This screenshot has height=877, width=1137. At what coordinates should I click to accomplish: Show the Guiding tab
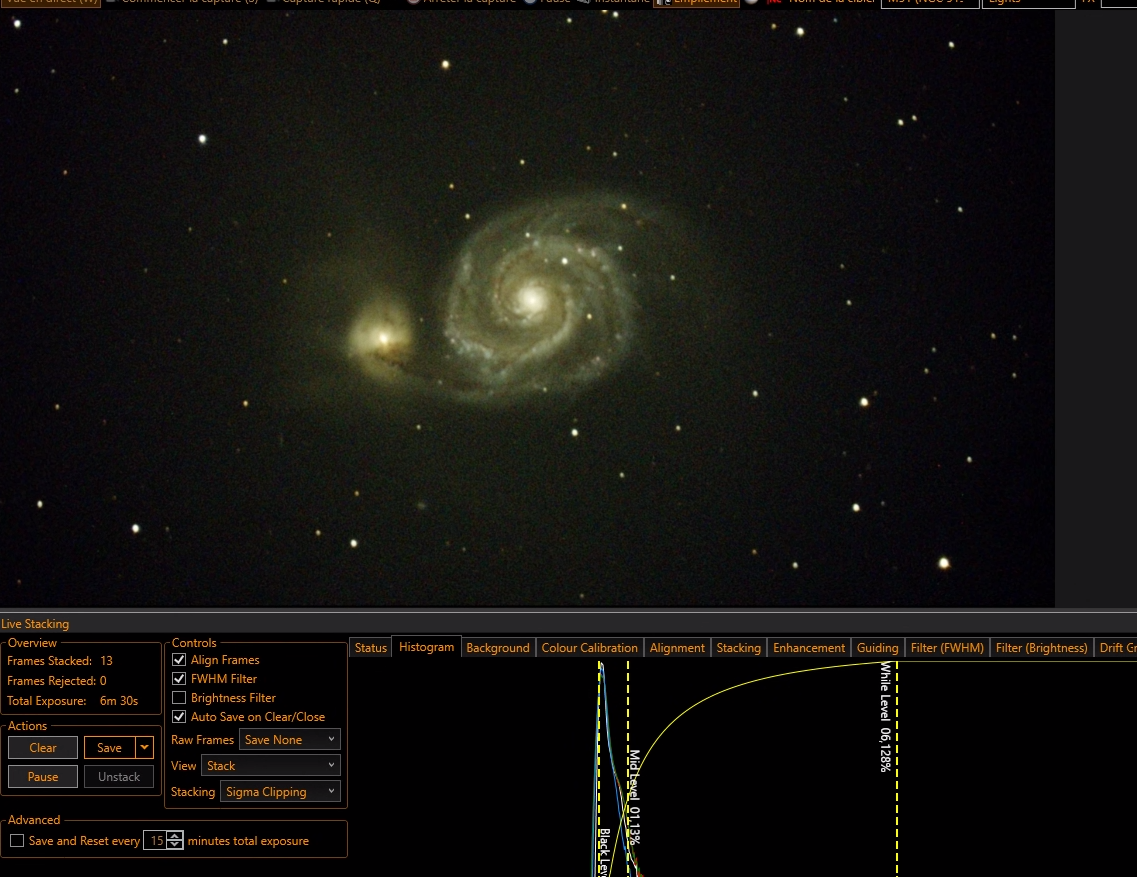click(x=877, y=648)
